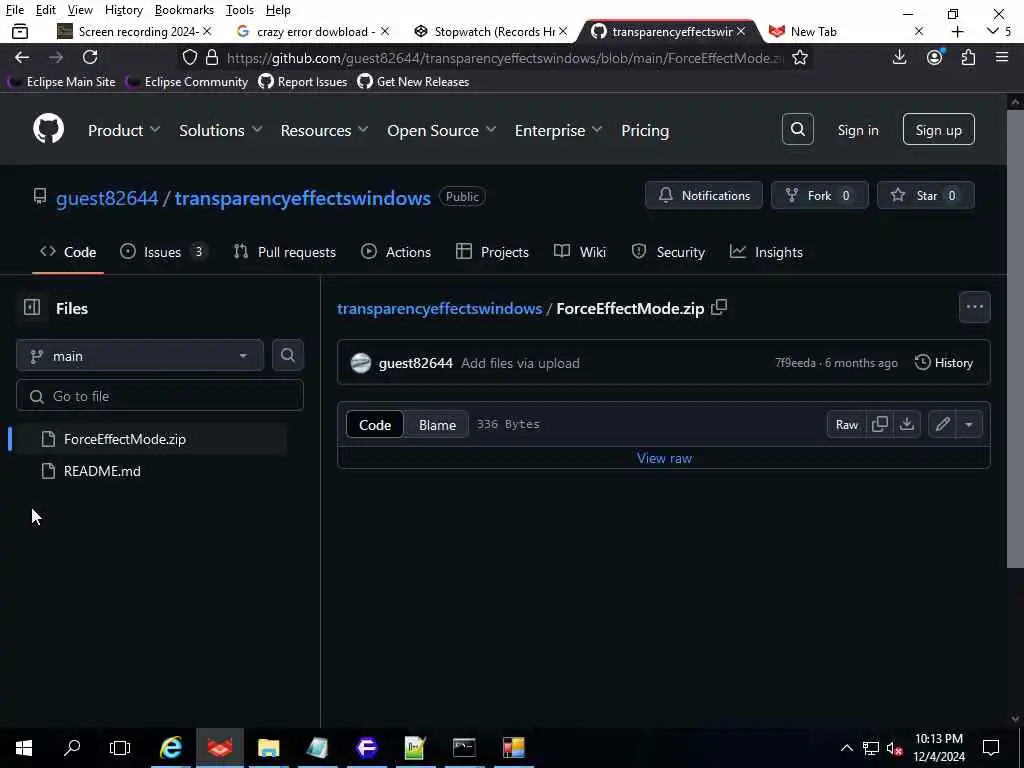Viewport: 1024px width, 768px height.
Task: Open the three-dot file options menu
Action: (974, 307)
